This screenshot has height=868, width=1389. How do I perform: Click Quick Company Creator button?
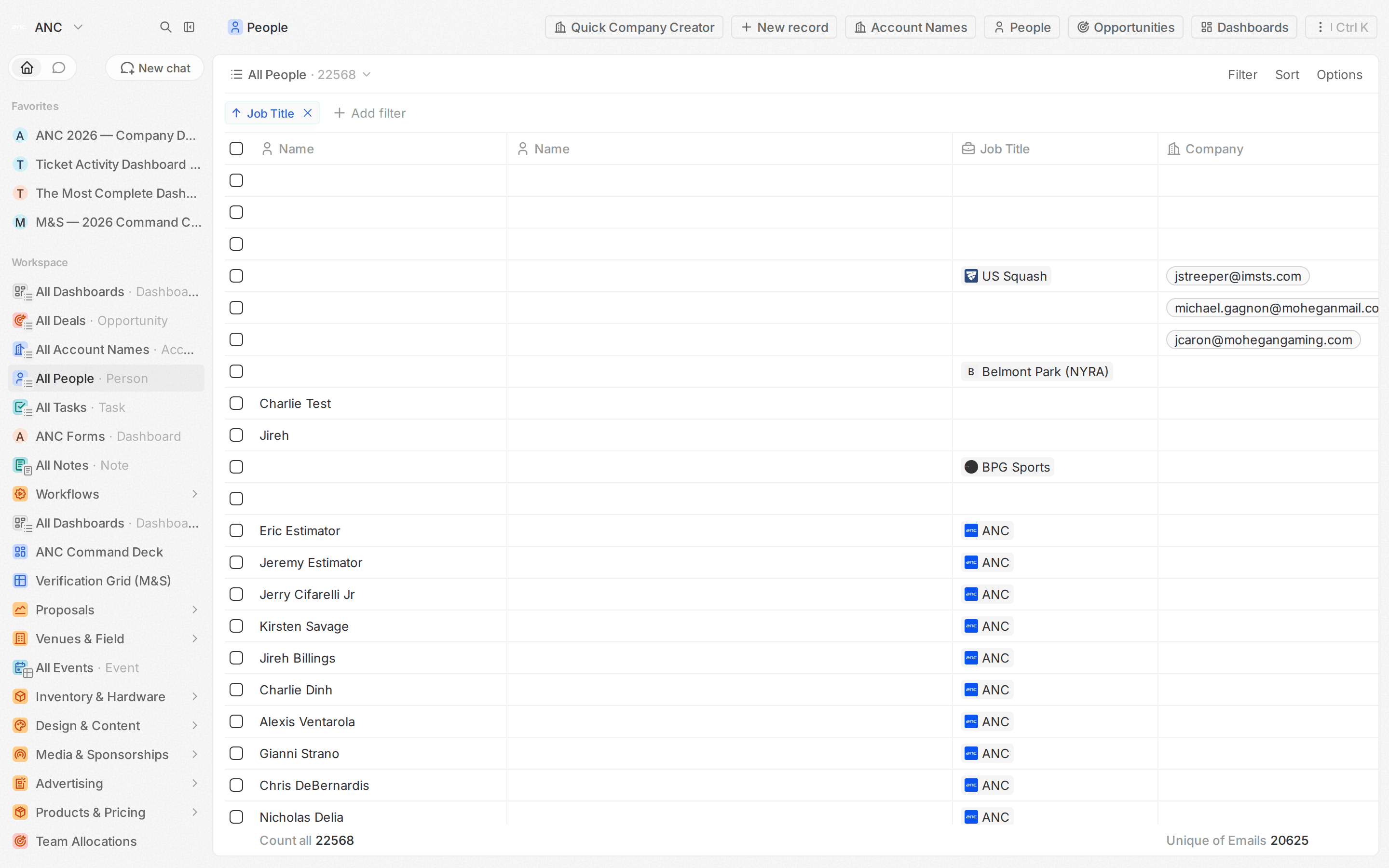[634, 27]
